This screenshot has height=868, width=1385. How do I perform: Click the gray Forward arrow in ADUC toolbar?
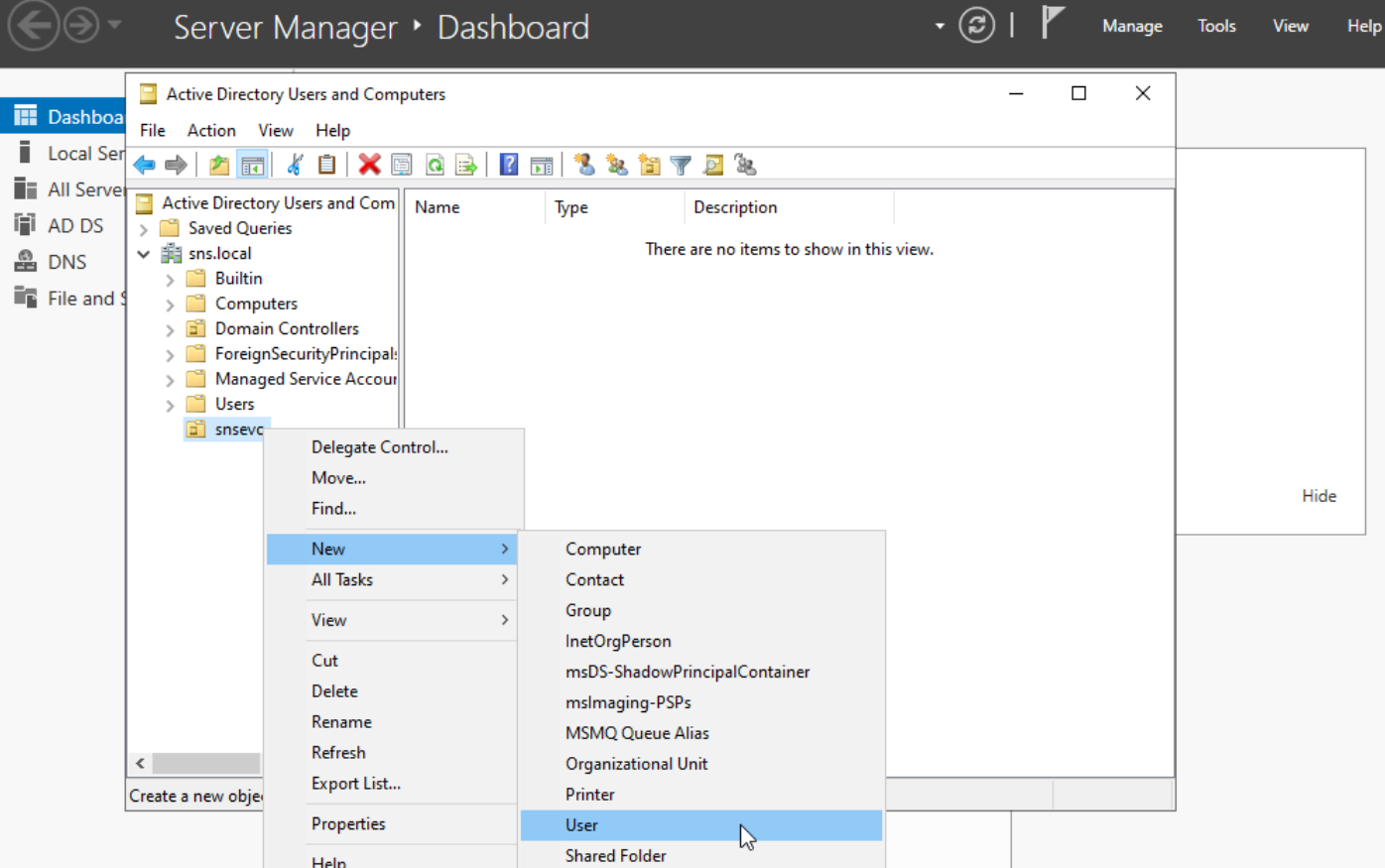(176, 165)
